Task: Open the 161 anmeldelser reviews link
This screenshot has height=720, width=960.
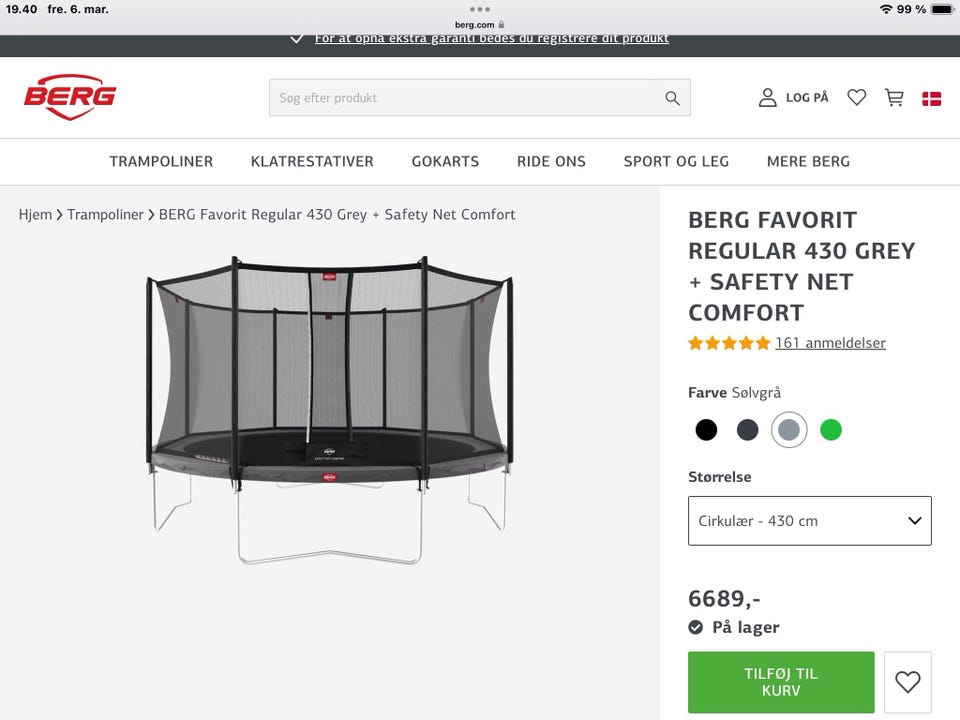Action: click(830, 343)
